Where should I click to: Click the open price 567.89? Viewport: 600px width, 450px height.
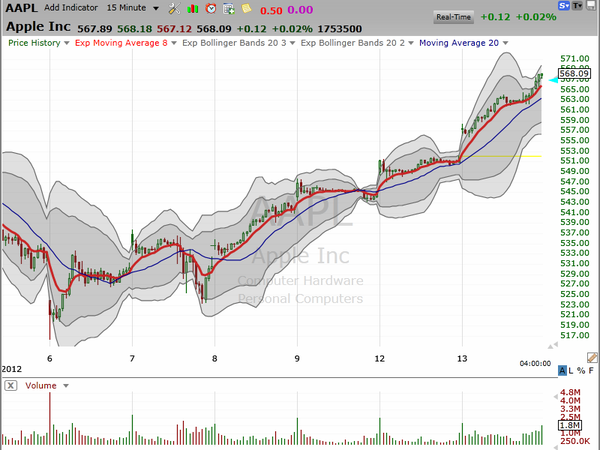95,29
